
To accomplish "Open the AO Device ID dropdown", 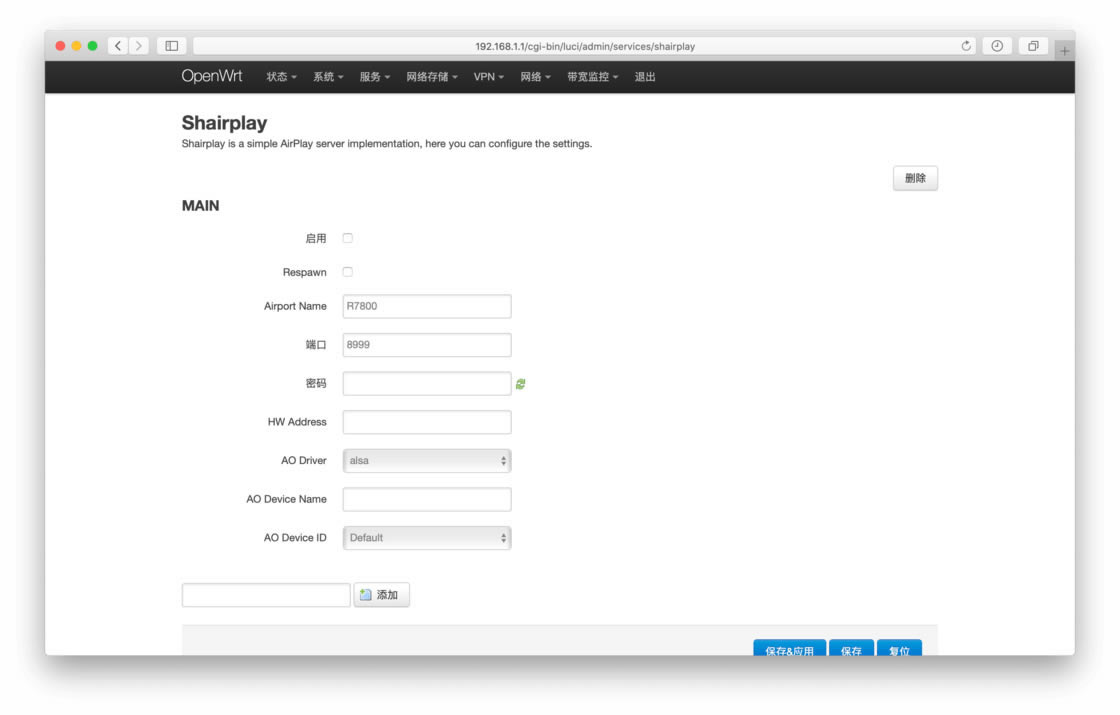I will (427, 537).
